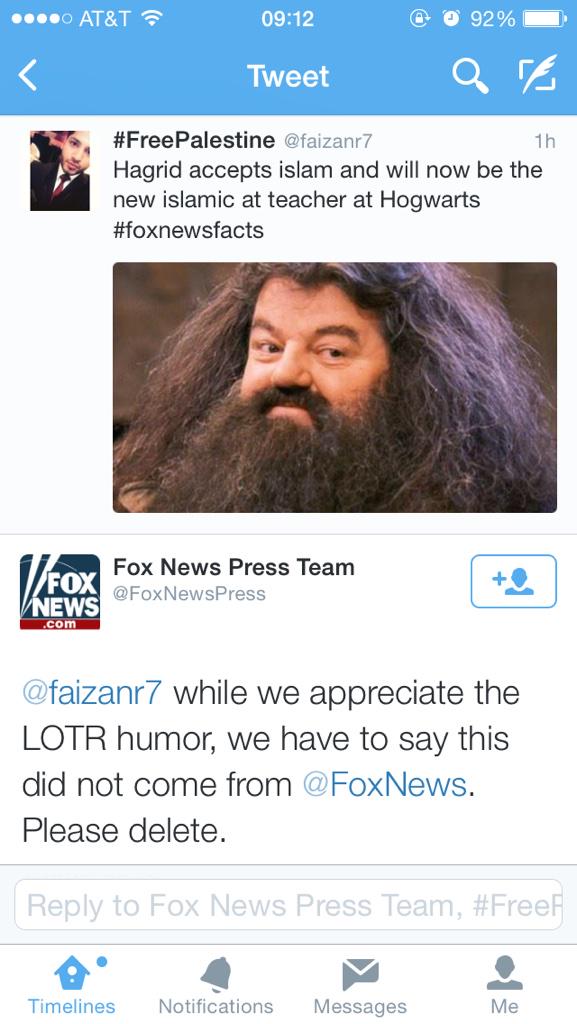Tap the @FoxNewsPress handle

coord(189,594)
